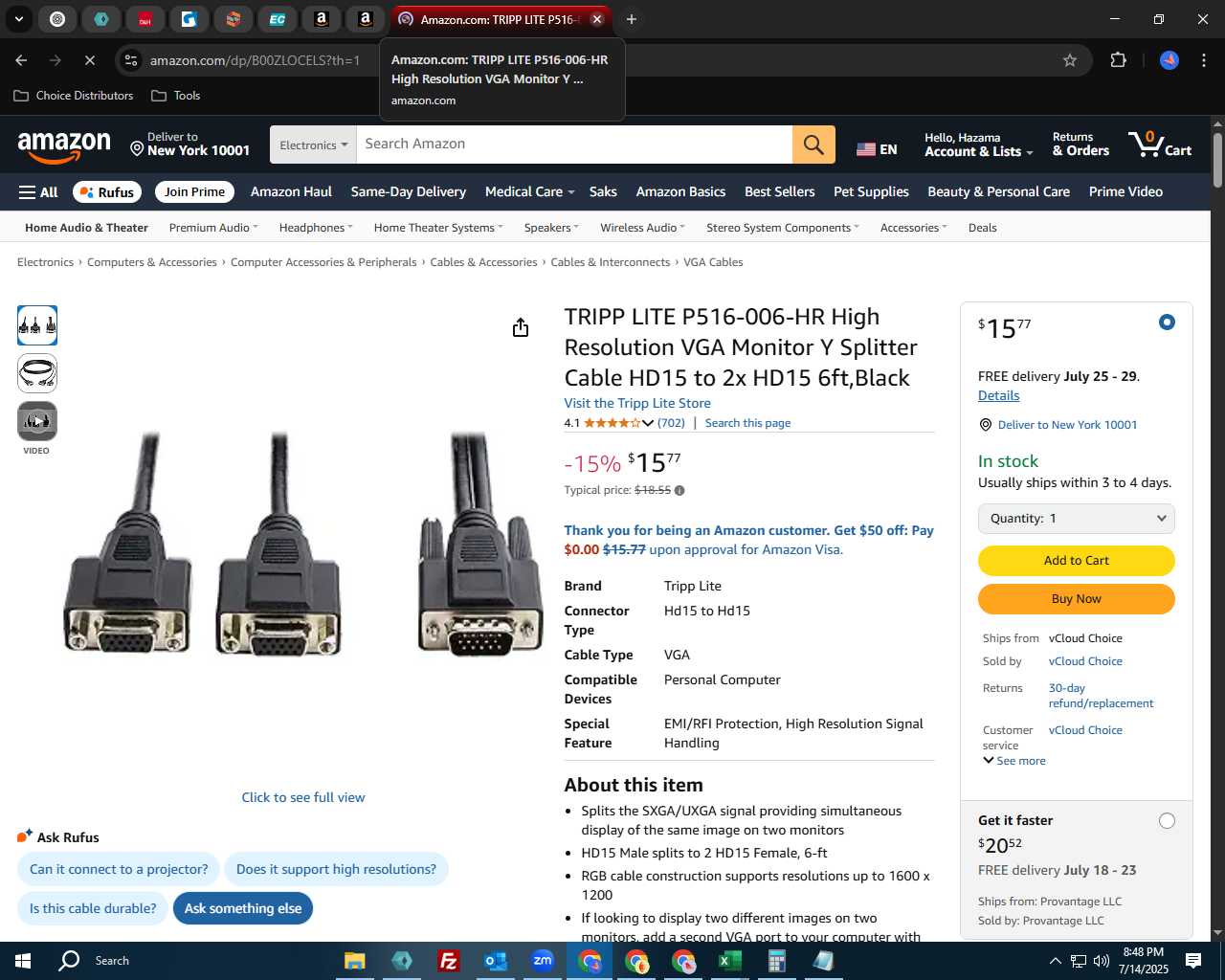Click 30-day refund/replacement link
This screenshot has height=980, width=1225.
[1101, 696]
